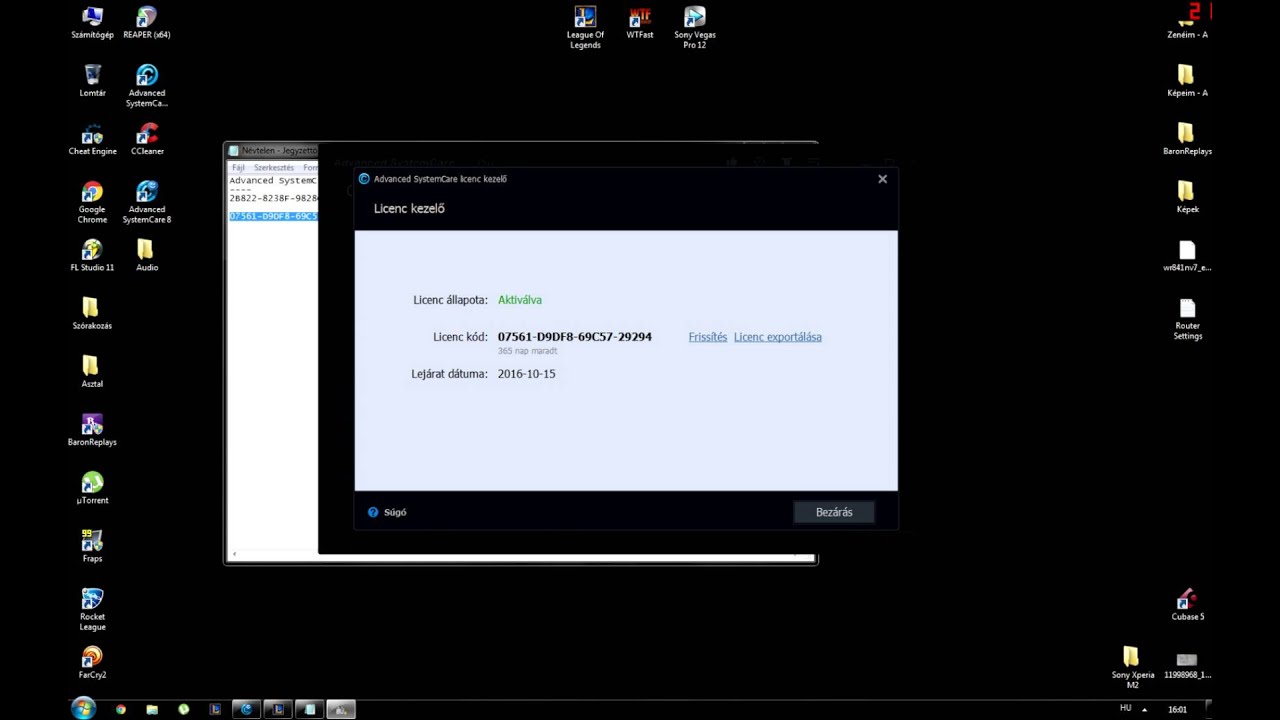Show hidden system tray icons
Viewport: 1280px width, 720px height.
pos(1144,709)
